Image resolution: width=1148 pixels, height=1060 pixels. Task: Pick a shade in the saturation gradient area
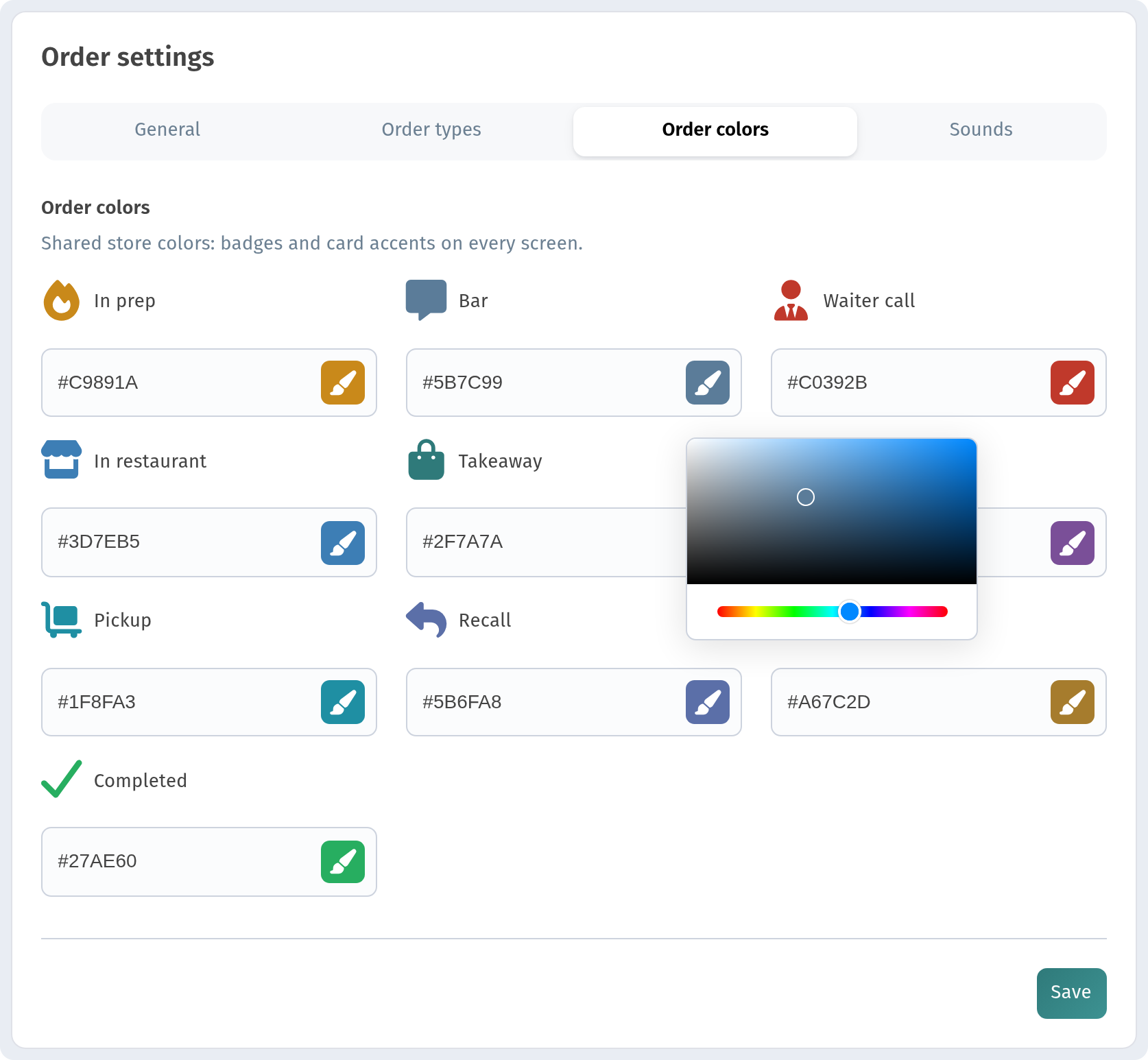[x=832, y=511]
